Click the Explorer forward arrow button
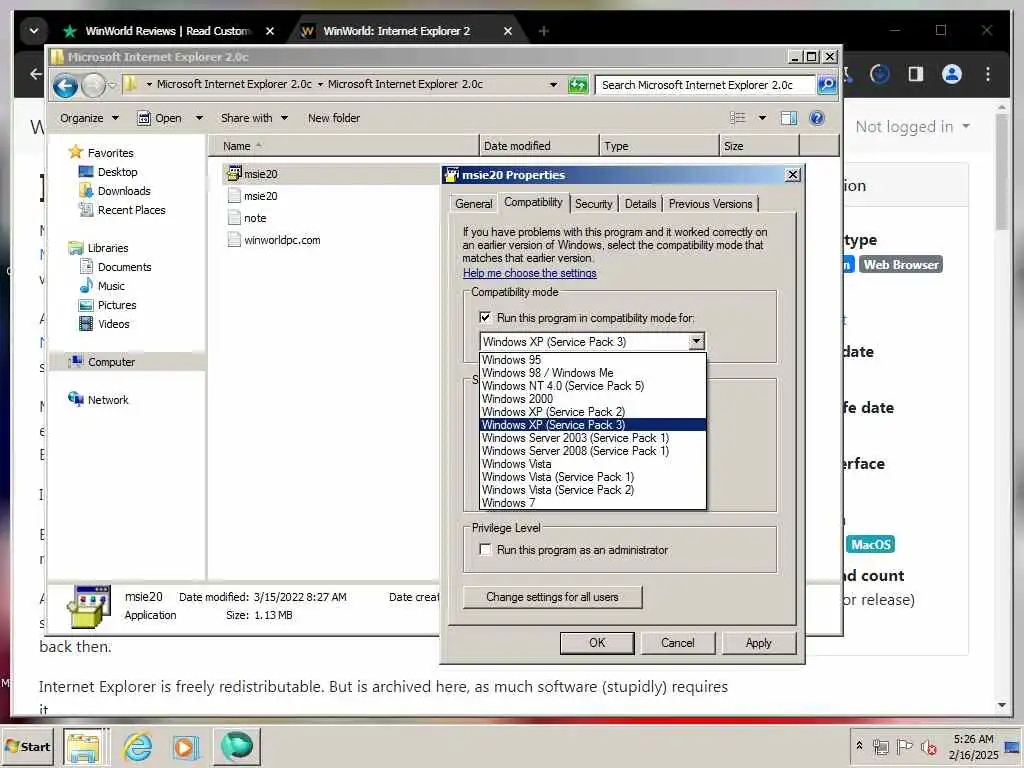The width and height of the screenshot is (1024, 768). 93,86
